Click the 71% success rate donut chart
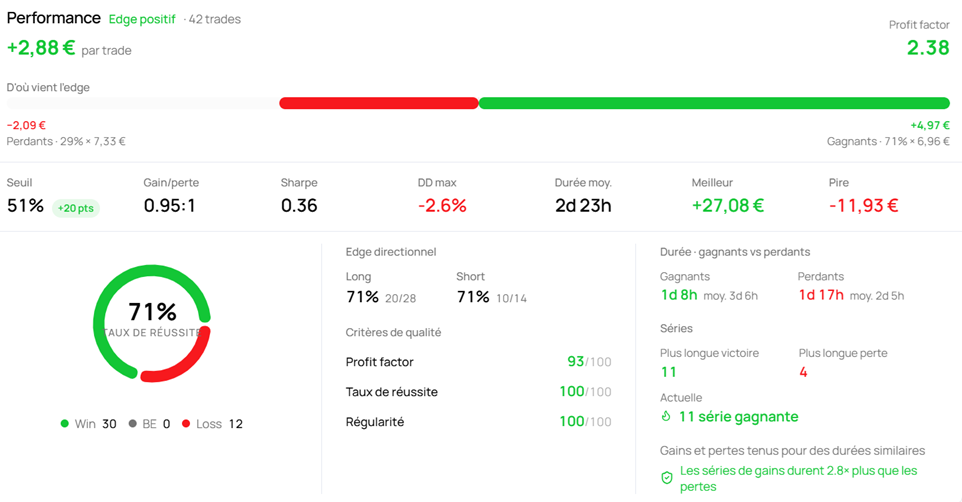Screen dimensions: 962x502 (x=152, y=323)
